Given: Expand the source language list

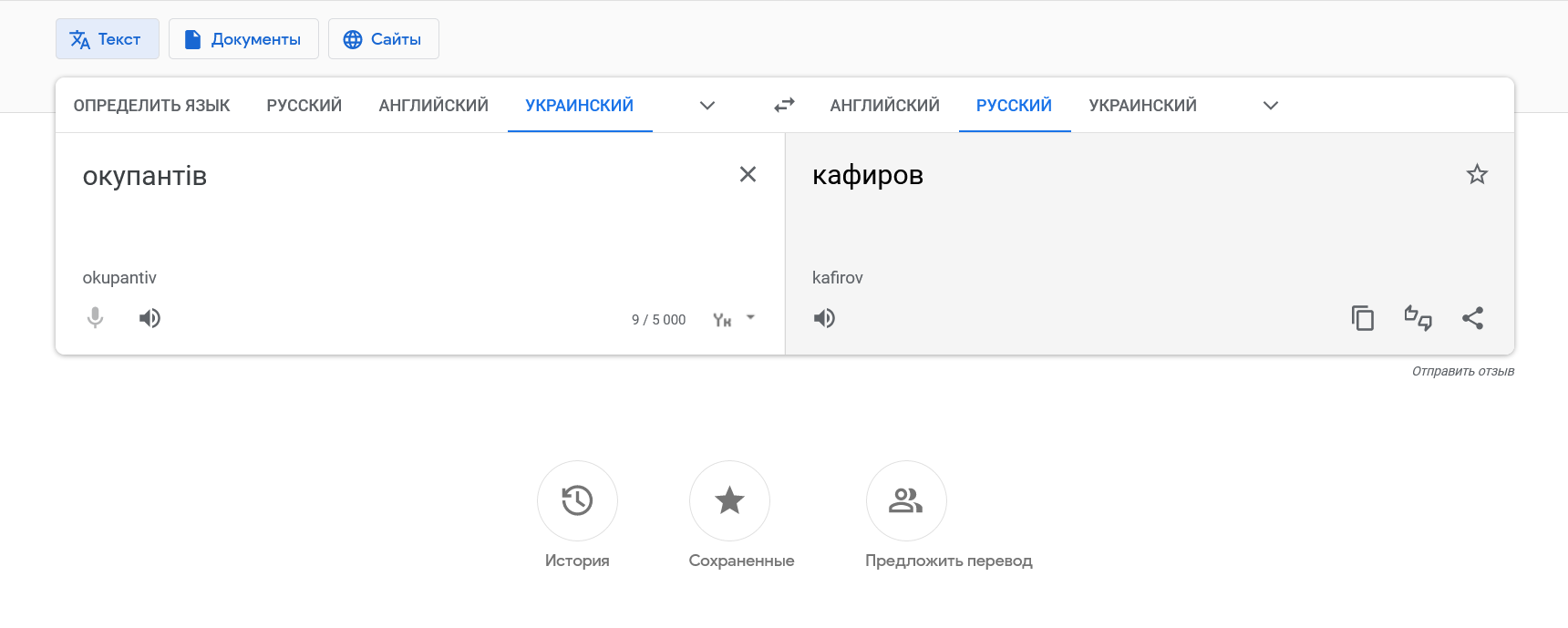Looking at the screenshot, I should pos(707,106).
